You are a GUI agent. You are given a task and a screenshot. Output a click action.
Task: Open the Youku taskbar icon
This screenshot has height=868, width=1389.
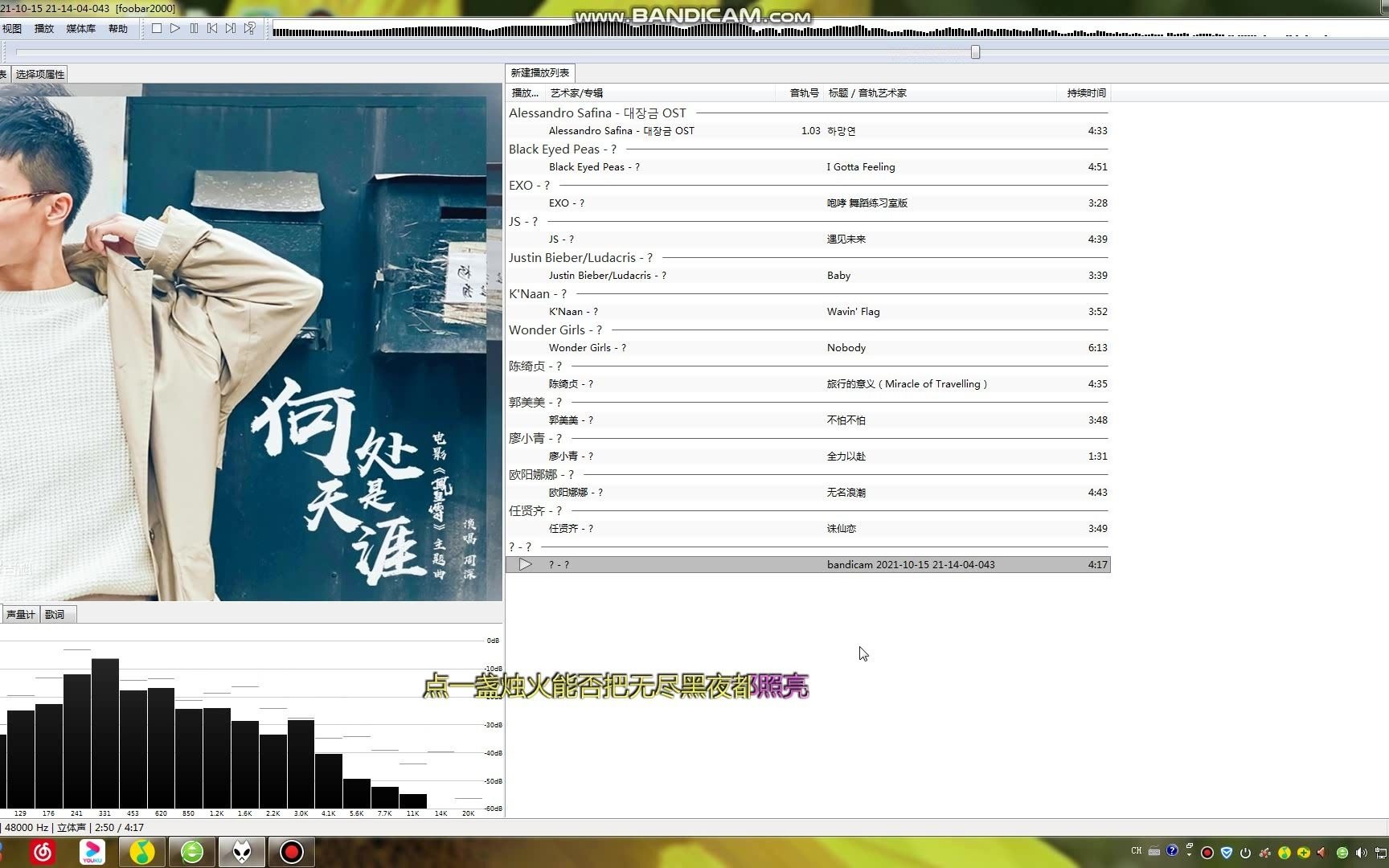click(92, 852)
